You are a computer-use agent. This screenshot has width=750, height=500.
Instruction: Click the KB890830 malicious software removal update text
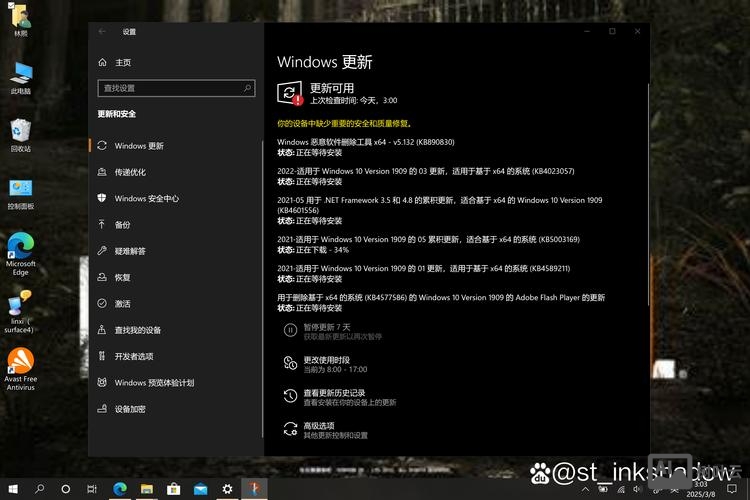click(366, 142)
